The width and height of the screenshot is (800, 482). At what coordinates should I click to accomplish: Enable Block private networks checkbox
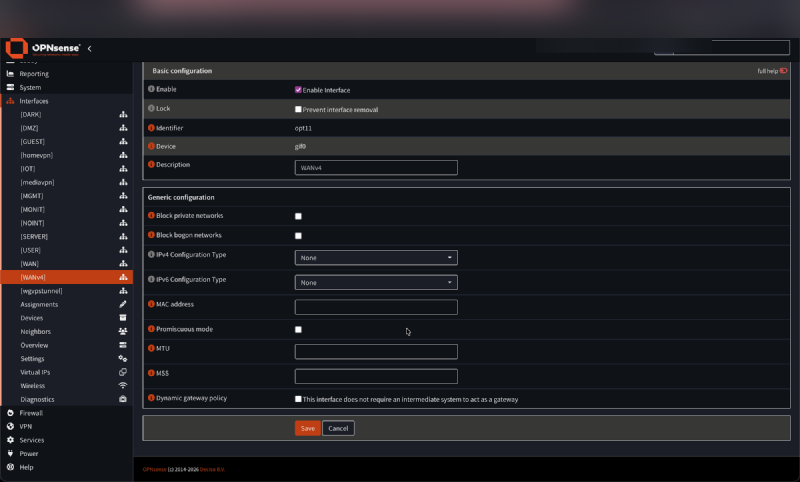pyautogui.click(x=298, y=216)
